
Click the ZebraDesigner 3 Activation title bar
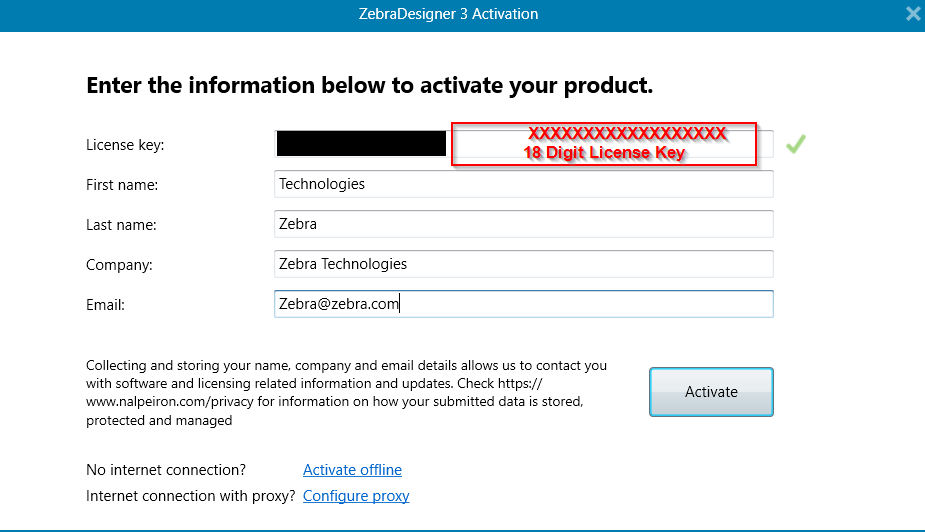point(448,14)
